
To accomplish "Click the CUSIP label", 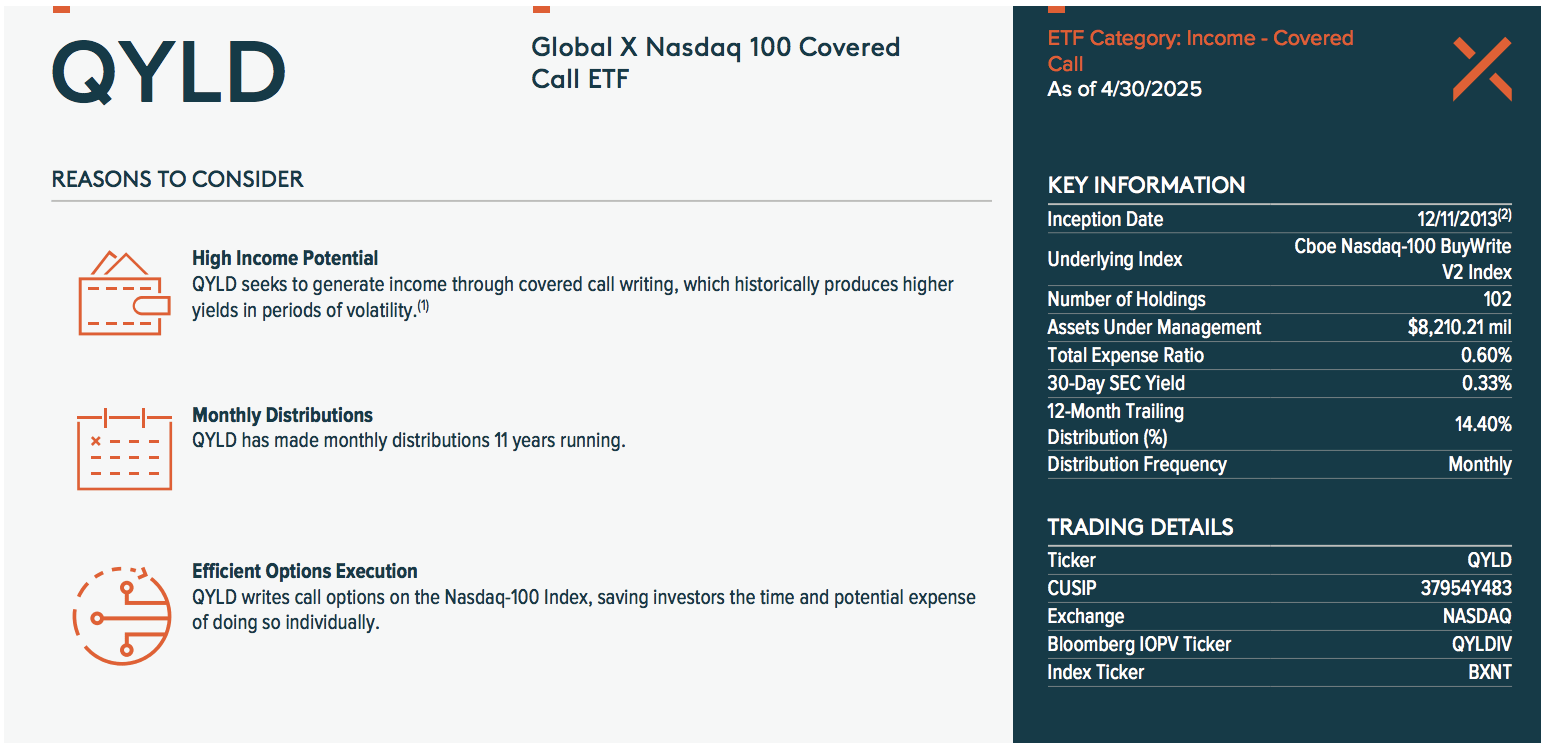I will (x=1072, y=588).
